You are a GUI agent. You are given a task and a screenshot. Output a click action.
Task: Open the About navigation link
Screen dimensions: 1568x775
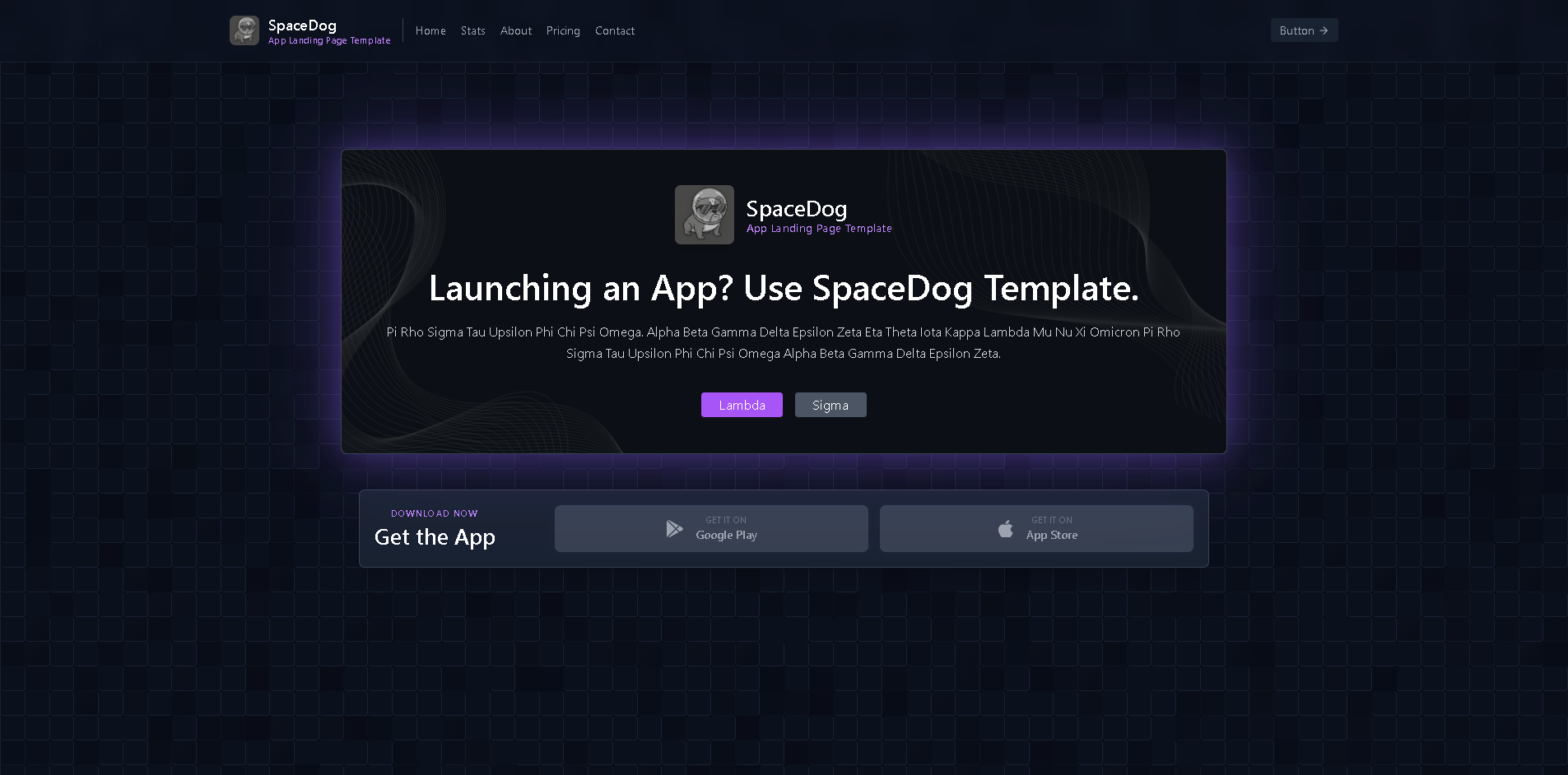pyautogui.click(x=516, y=30)
